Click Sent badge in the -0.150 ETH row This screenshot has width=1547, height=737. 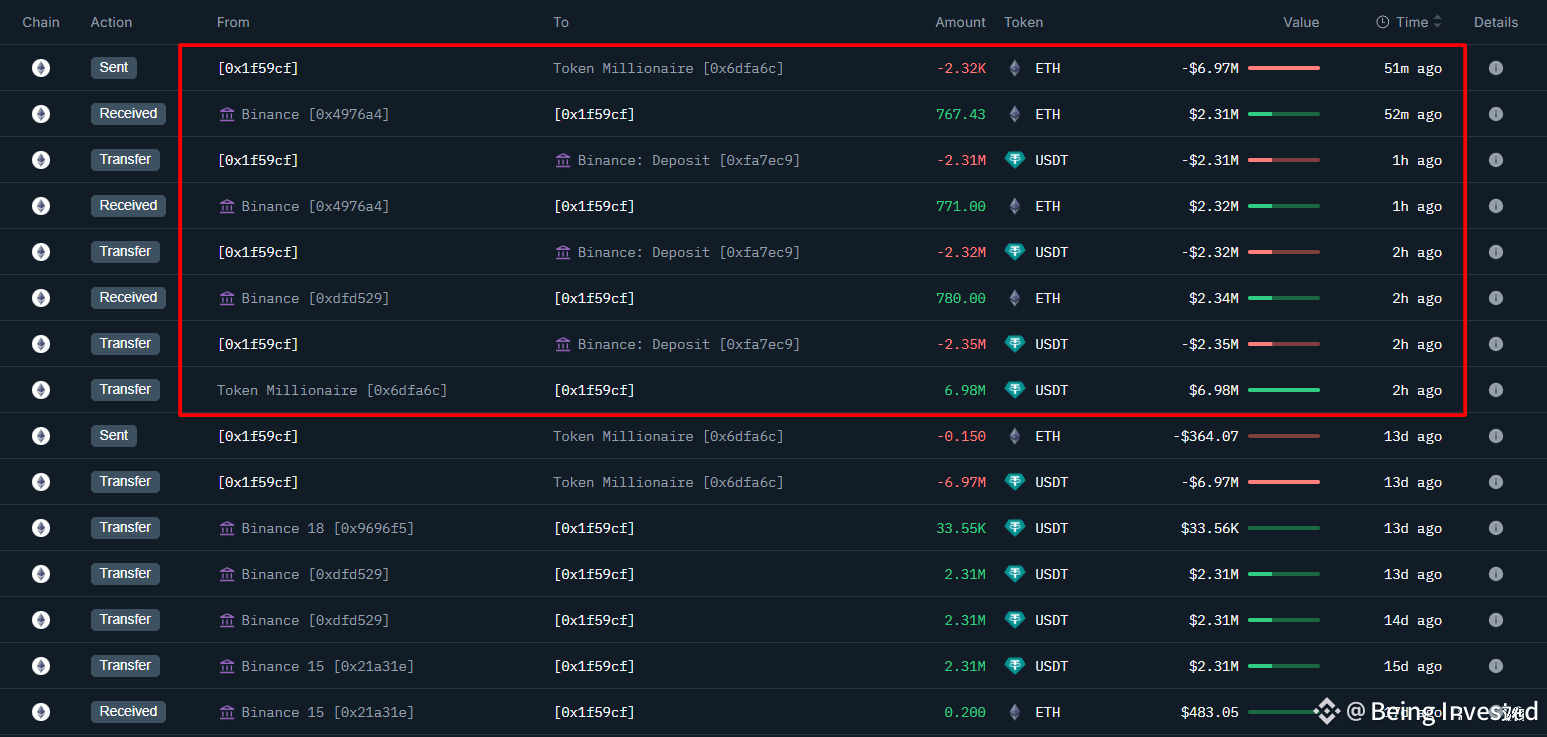click(114, 436)
